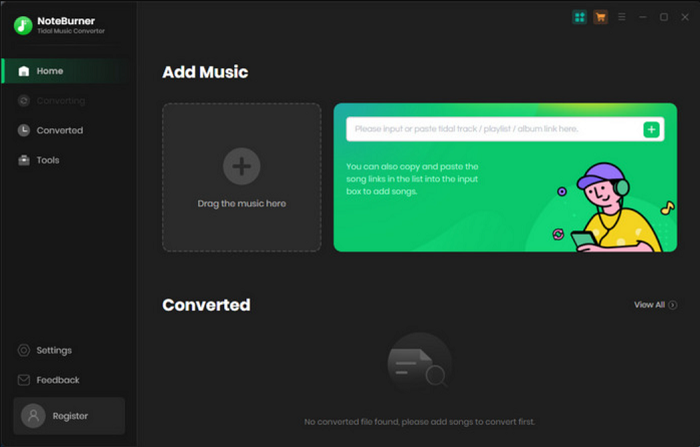Click the teal grid icon in title bar

point(579,17)
